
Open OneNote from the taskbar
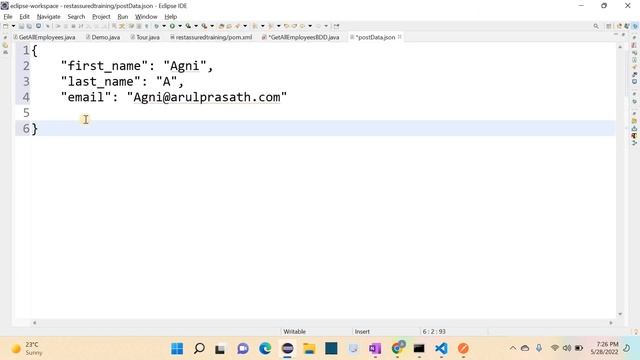point(375,349)
